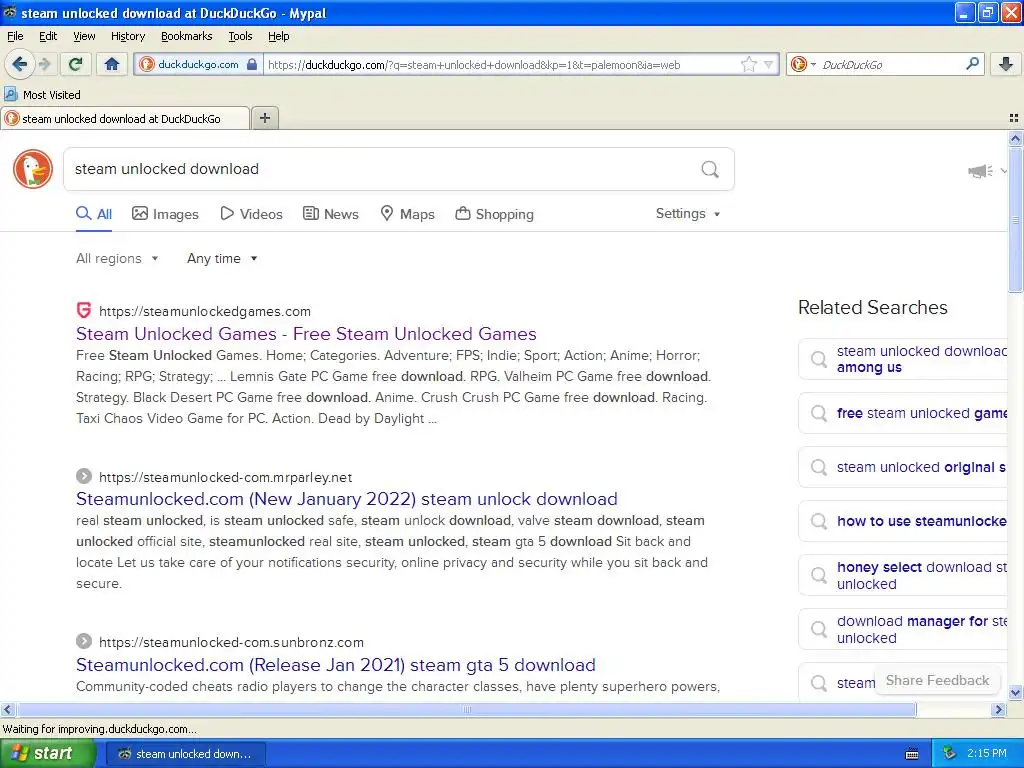Go back with the Back arrow button
The height and width of the screenshot is (768, 1024).
click(x=19, y=64)
